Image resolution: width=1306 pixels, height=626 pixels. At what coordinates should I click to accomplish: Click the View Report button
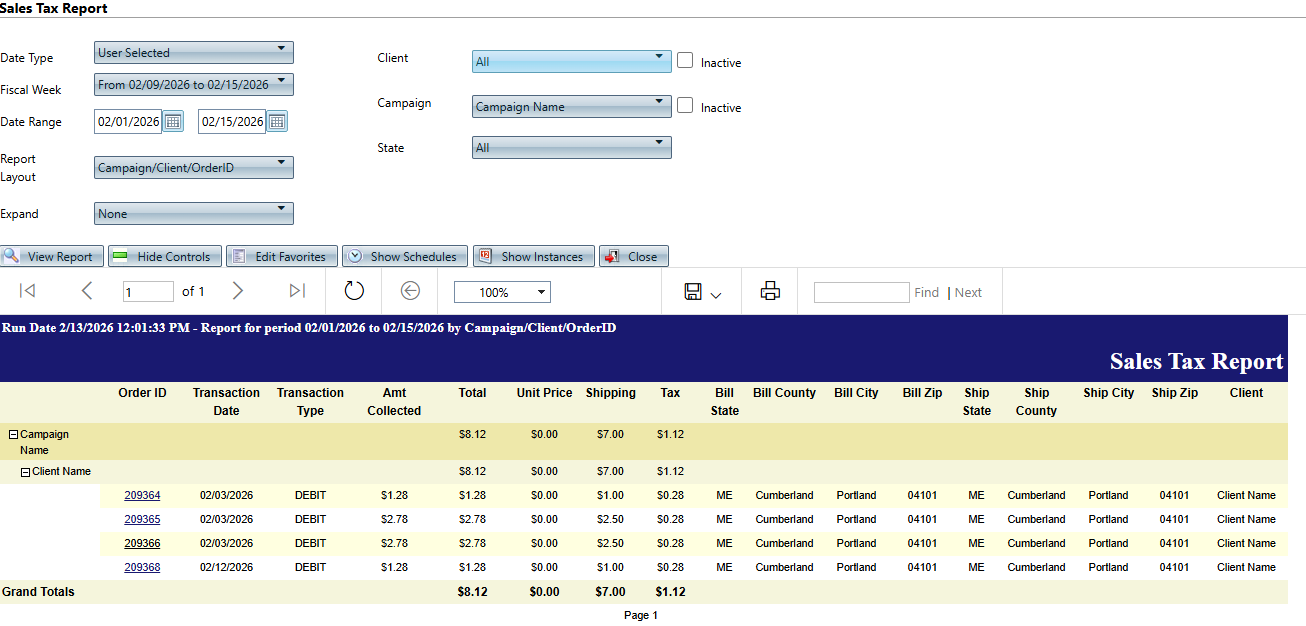click(x=51, y=256)
